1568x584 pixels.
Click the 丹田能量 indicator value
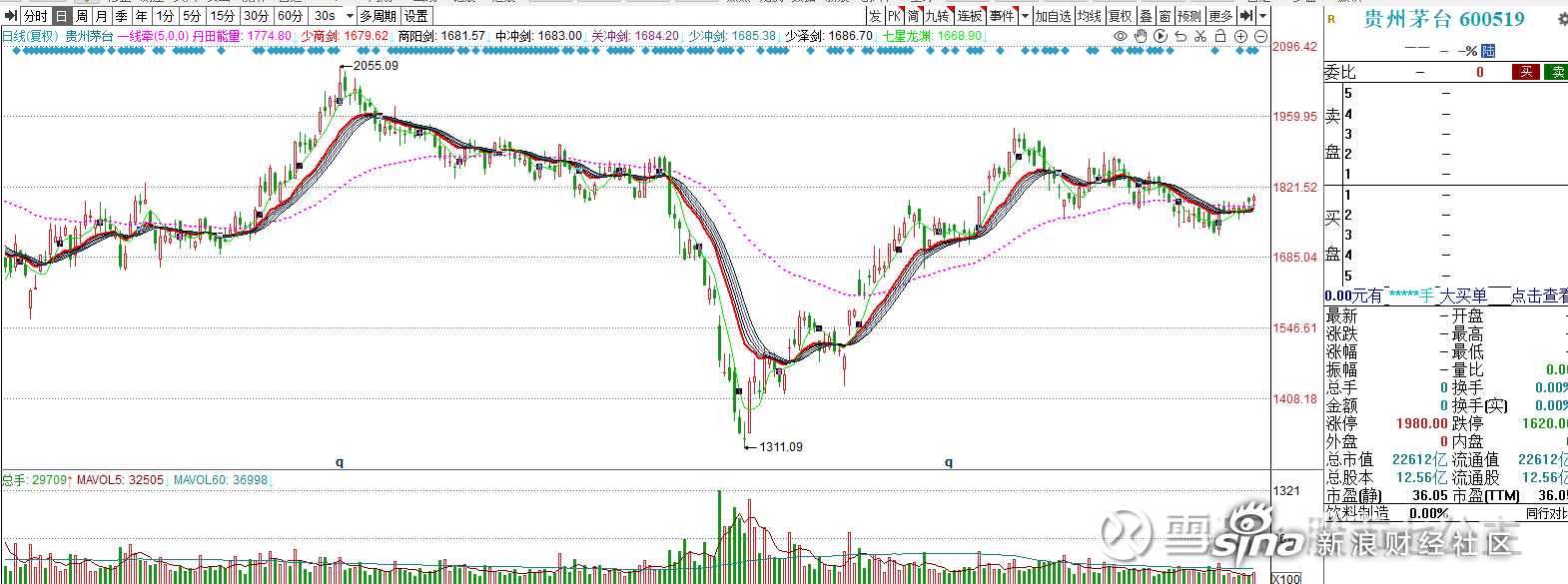[x=243, y=36]
